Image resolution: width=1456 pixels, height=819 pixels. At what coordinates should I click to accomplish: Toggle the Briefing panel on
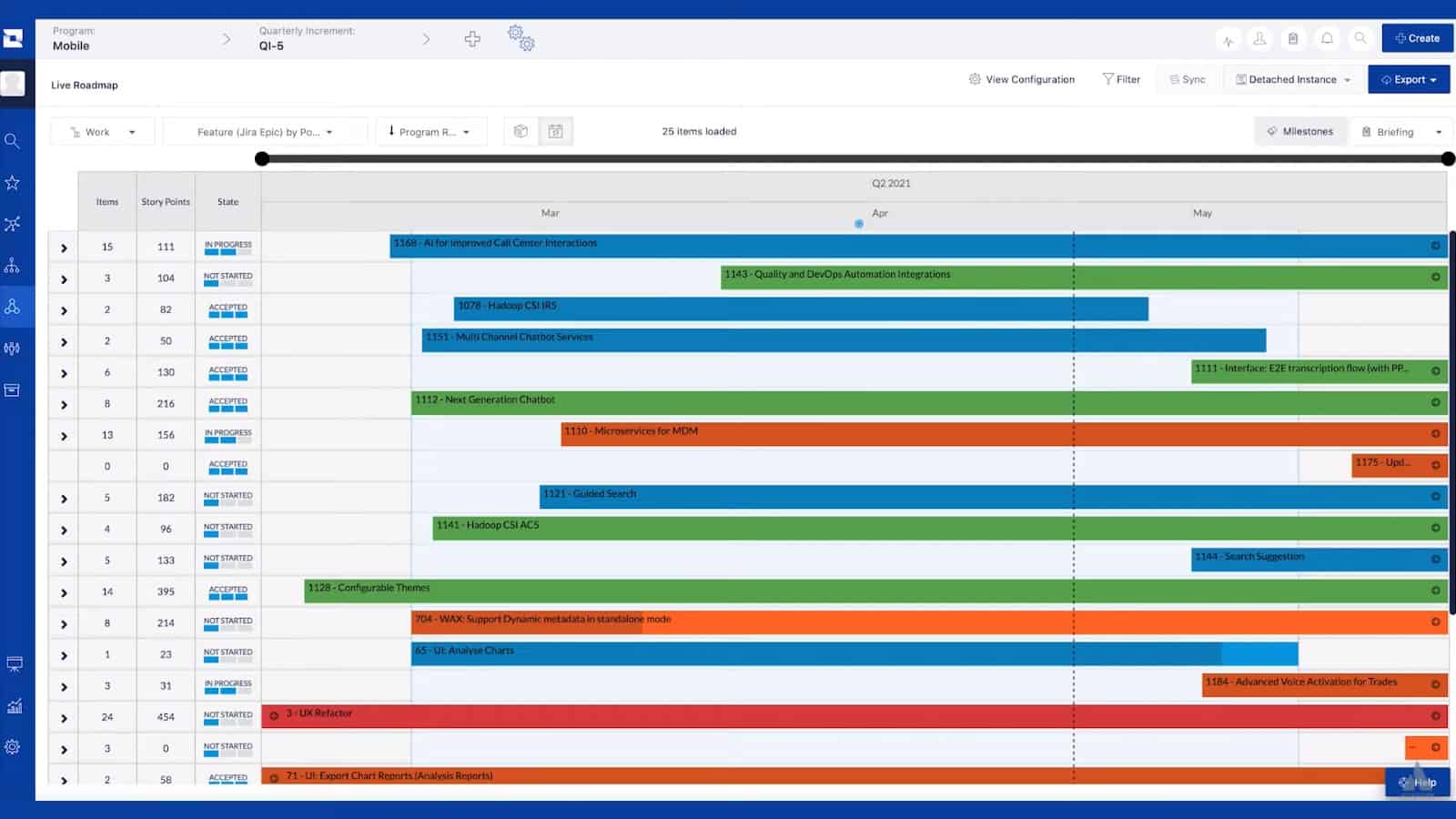(1394, 131)
